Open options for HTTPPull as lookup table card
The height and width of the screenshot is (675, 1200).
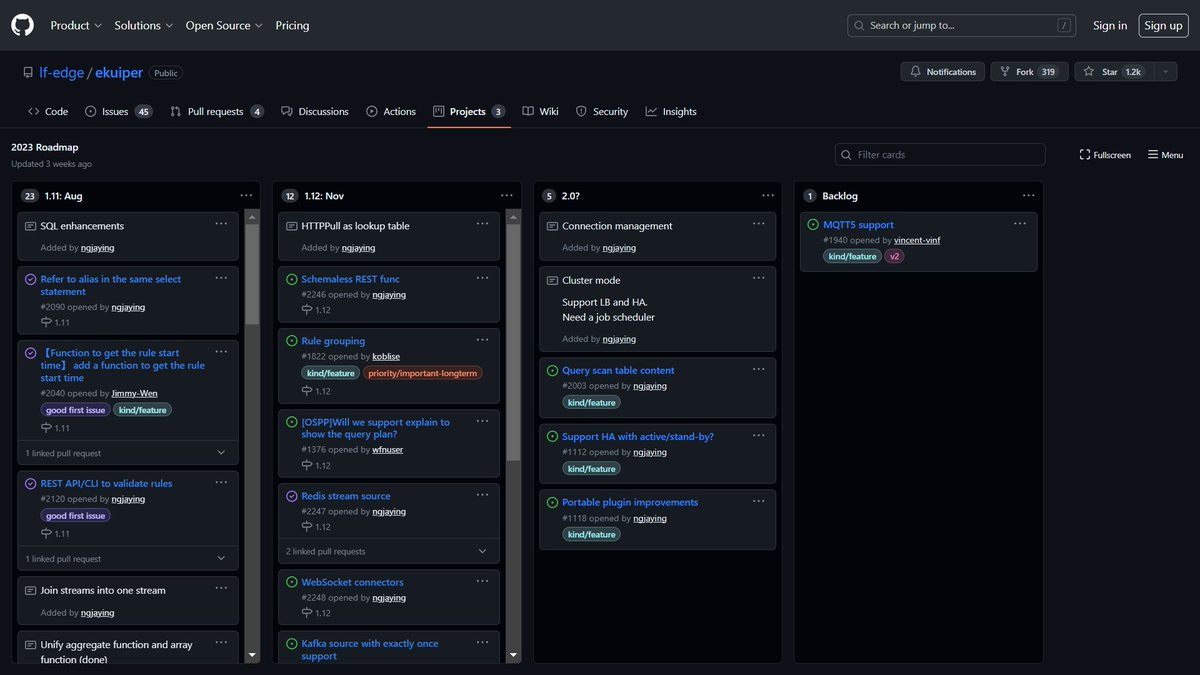click(482, 224)
